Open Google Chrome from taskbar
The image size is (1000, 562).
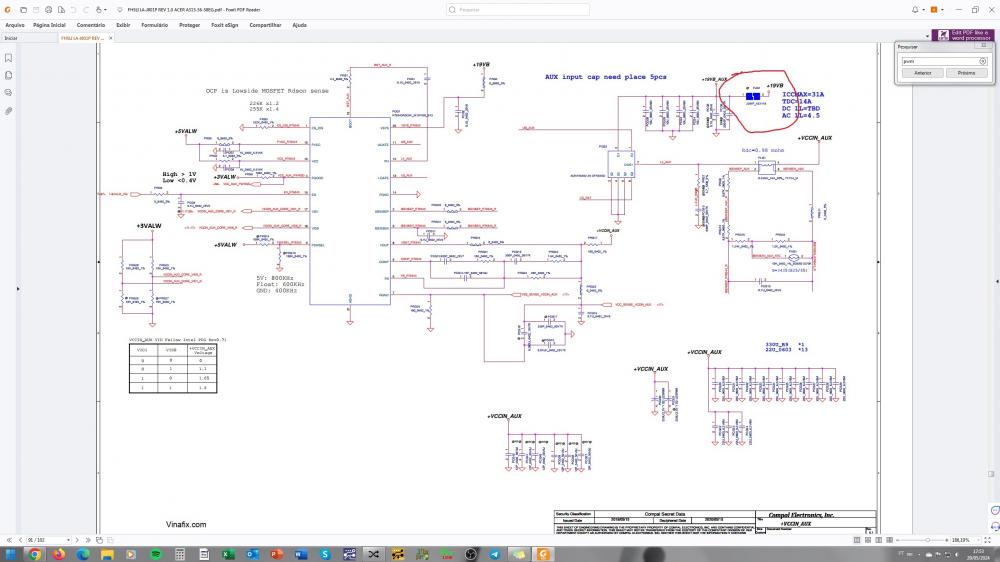tap(34, 554)
